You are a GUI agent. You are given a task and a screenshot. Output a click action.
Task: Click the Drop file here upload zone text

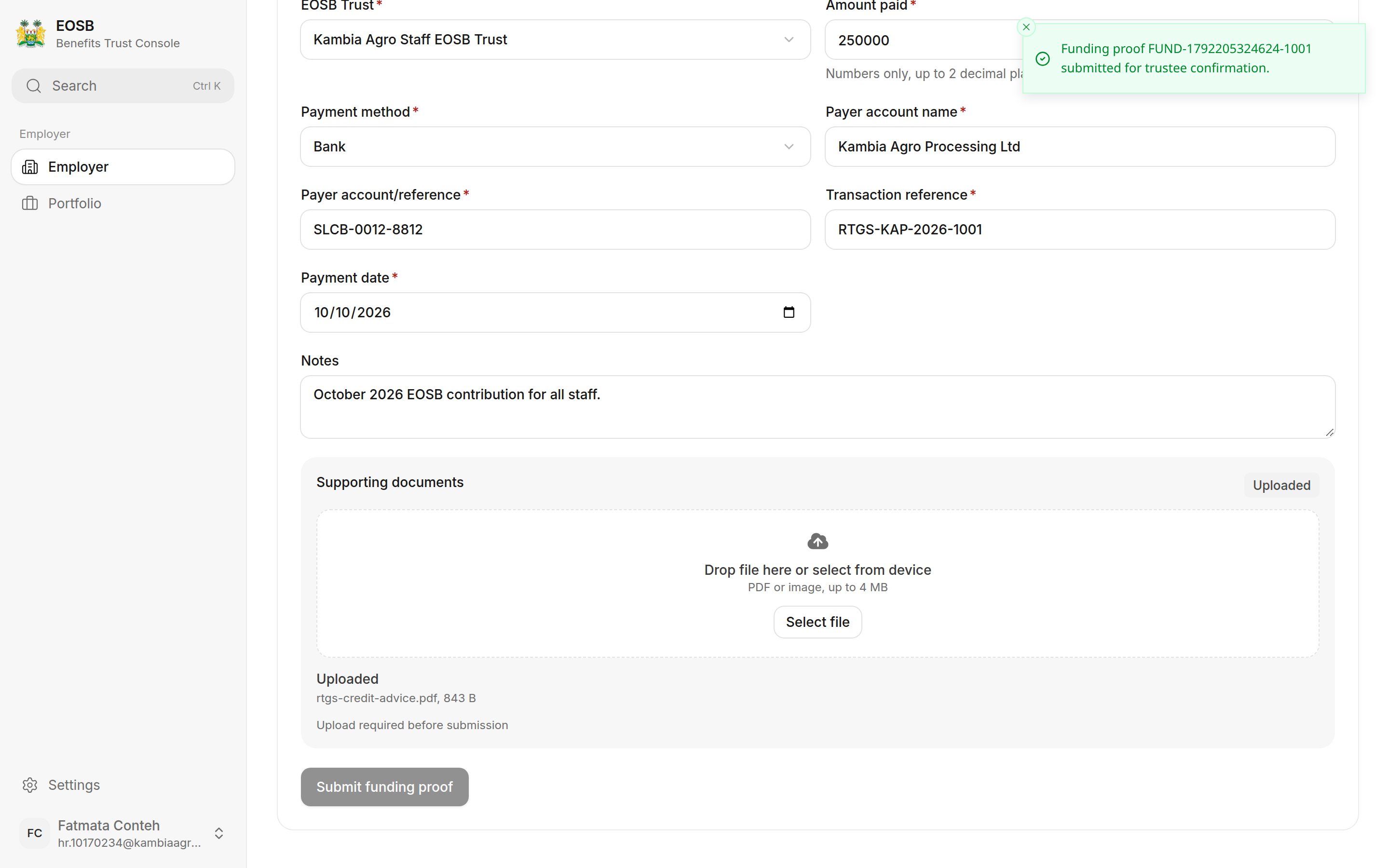(817, 570)
